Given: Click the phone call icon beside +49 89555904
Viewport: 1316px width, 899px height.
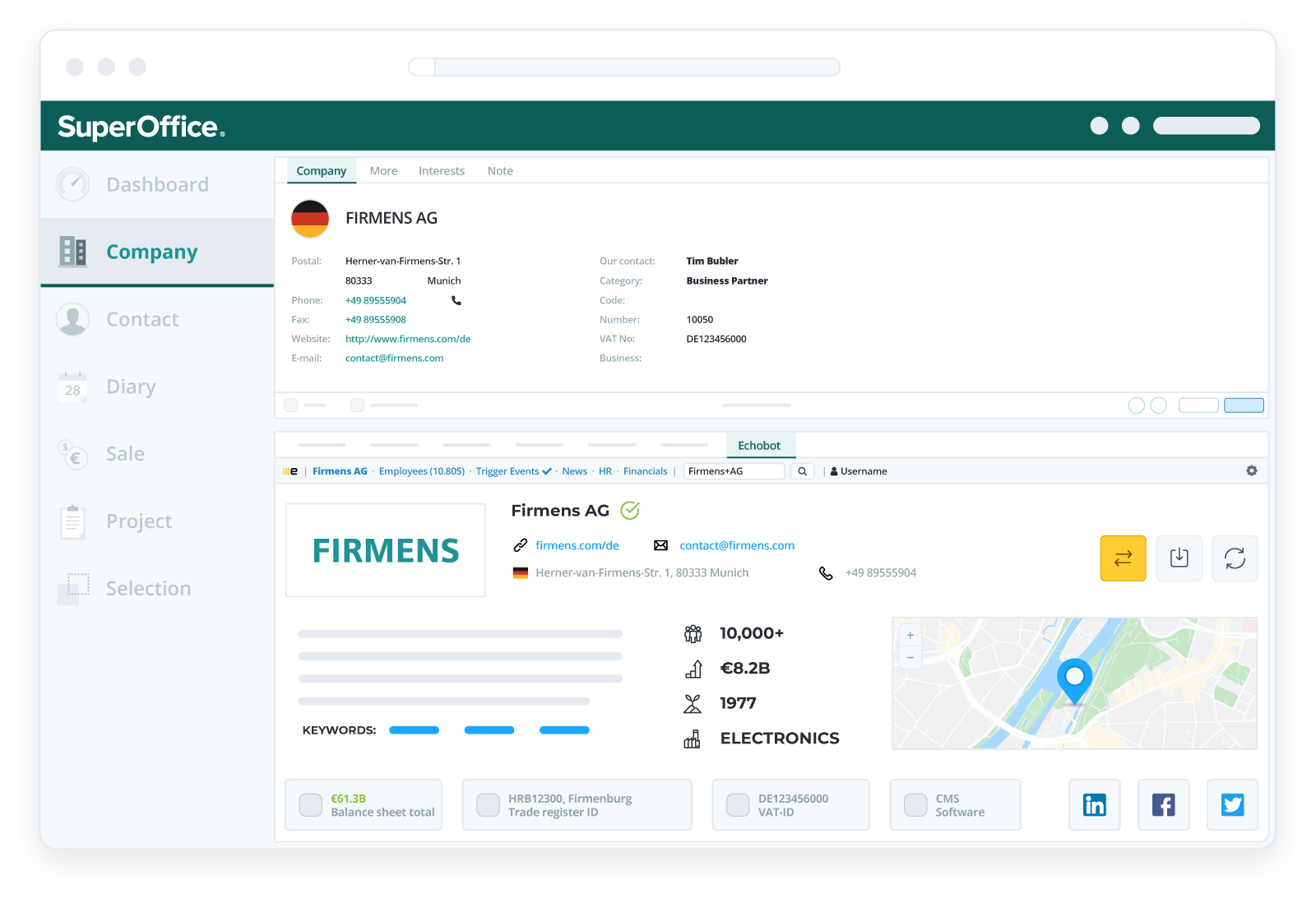Looking at the screenshot, I should coord(456,300).
